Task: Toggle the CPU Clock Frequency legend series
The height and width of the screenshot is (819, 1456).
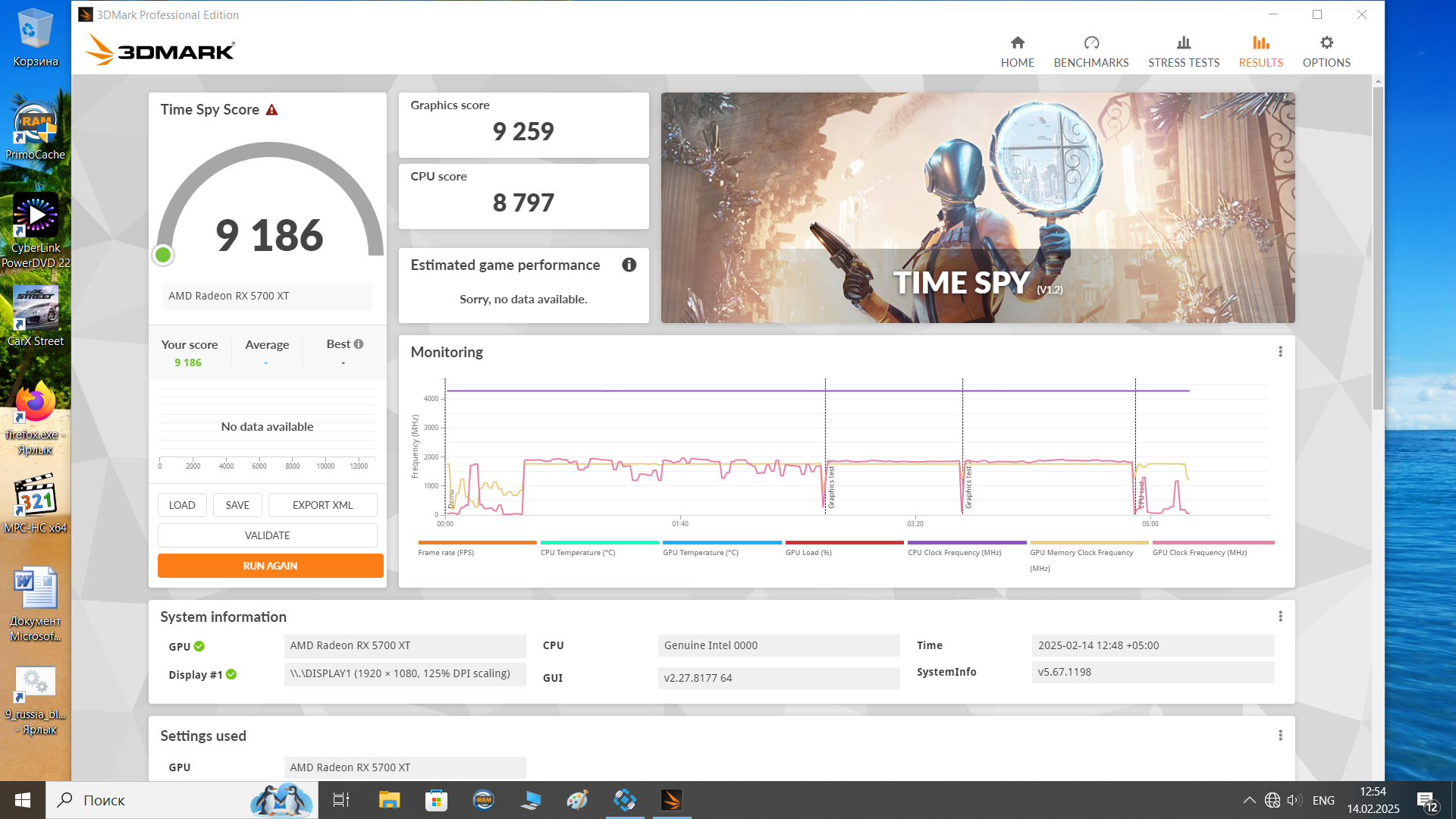Action: pyautogui.click(x=954, y=552)
